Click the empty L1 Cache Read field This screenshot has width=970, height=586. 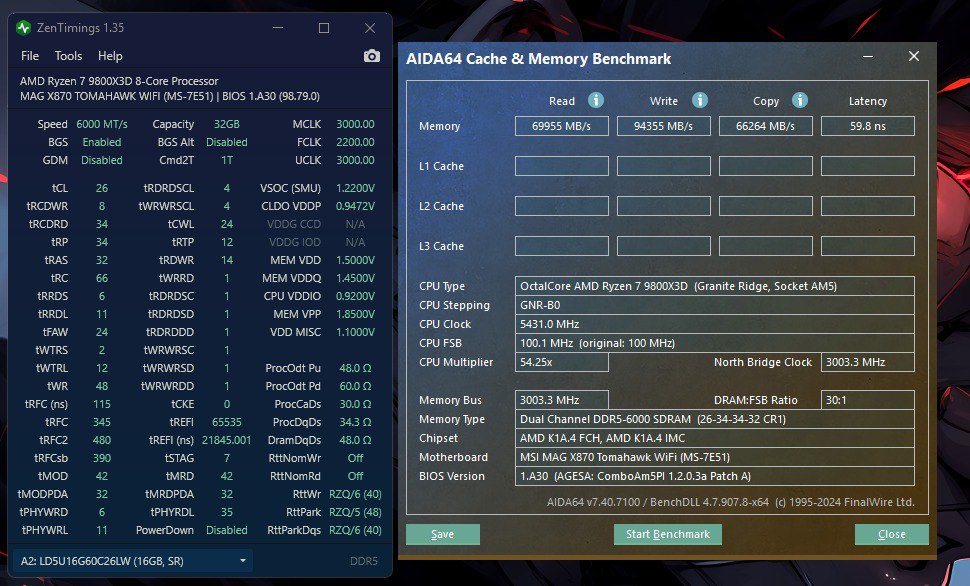562,166
